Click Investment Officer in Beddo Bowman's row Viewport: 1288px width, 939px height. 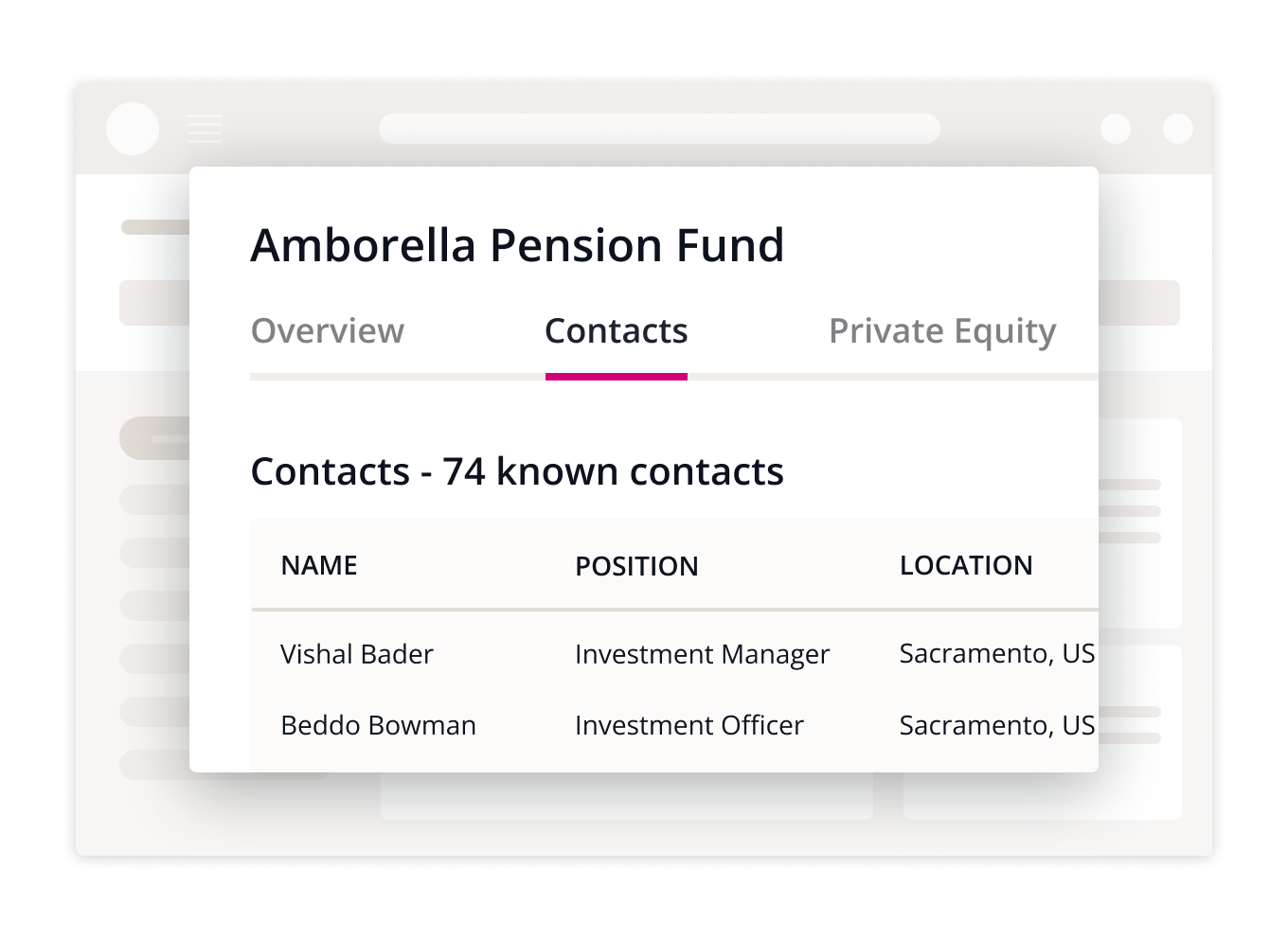(x=689, y=725)
